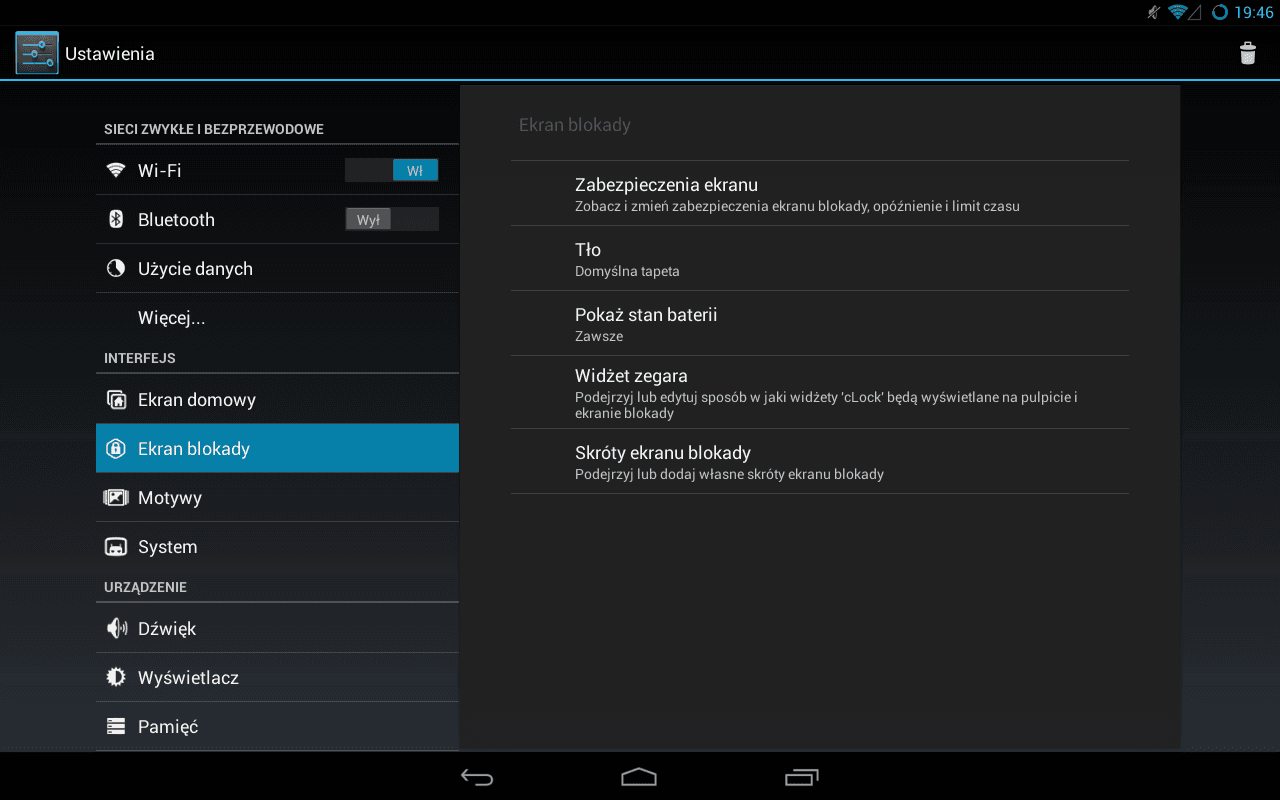The width and height of the screenshot is (1280, 800).
Task: Click the System icon in sidebar
Action: [116, 547]
